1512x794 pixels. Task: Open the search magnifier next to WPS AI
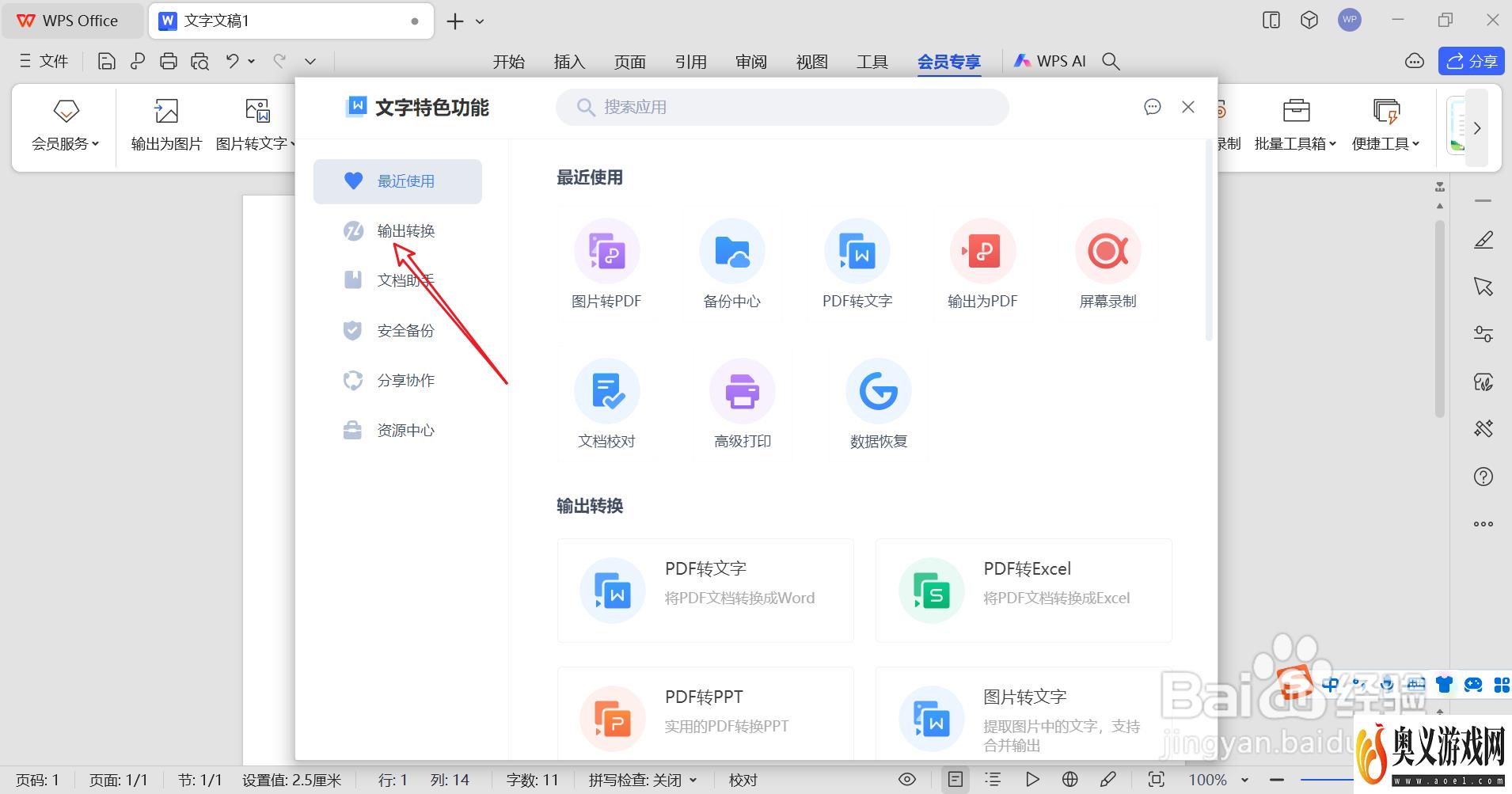point(1111,61)
